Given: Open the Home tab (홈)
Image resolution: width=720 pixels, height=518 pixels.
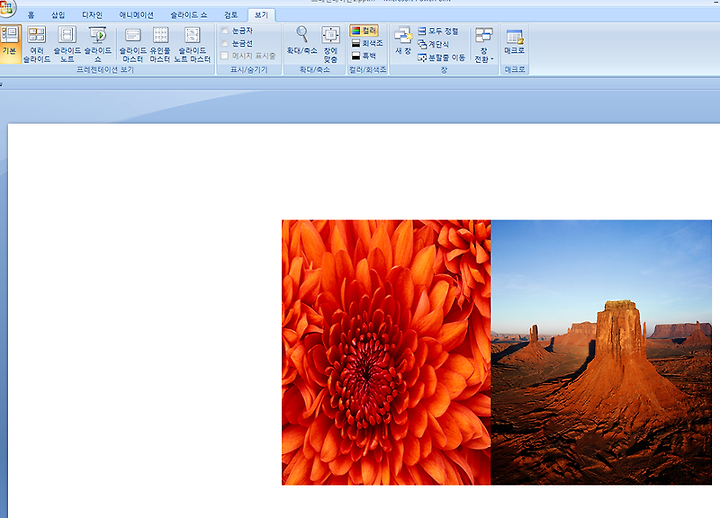Looking at the screenshot, I should 31,15.
